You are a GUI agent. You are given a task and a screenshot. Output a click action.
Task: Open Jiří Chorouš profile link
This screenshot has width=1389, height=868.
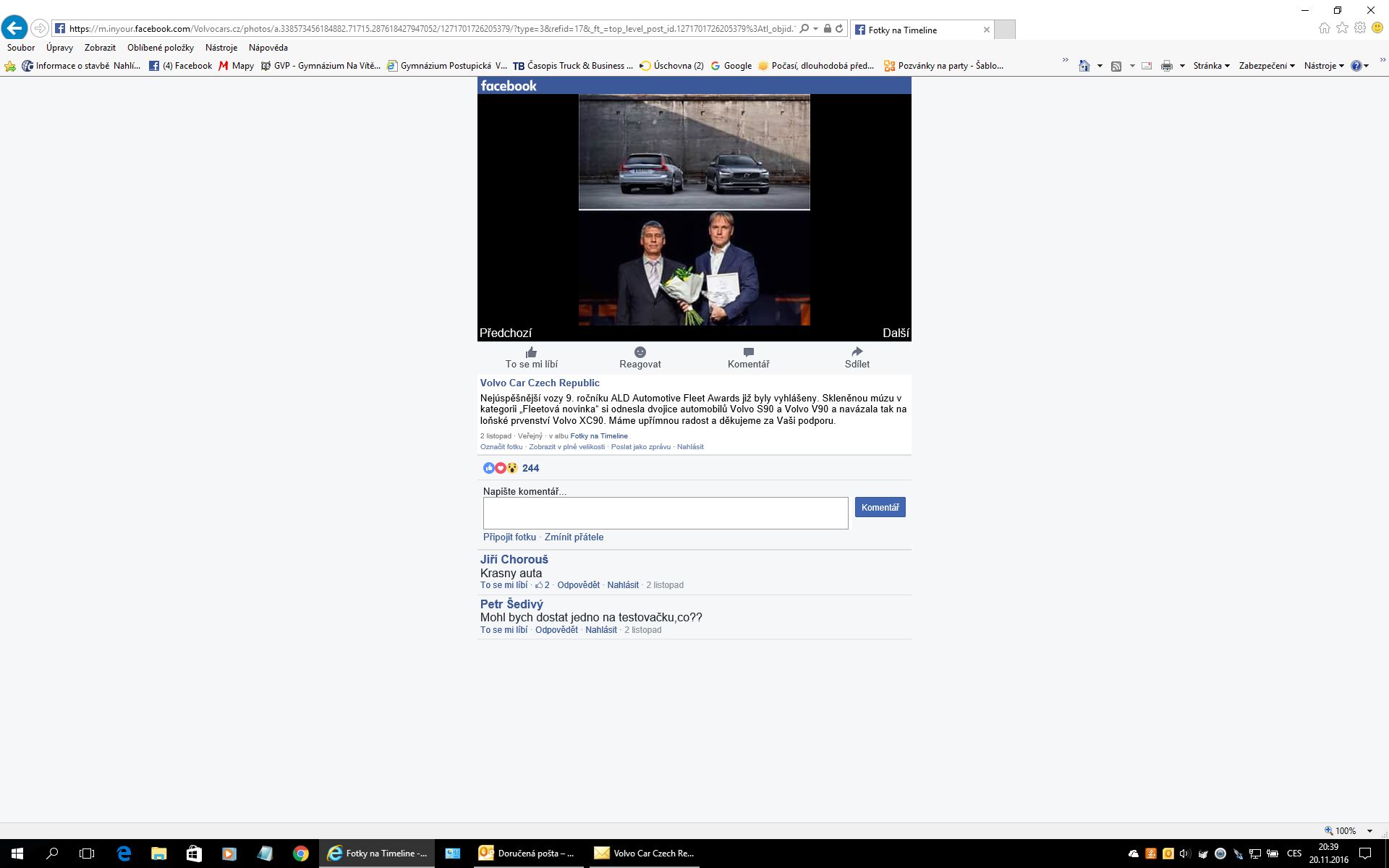(514, 559)
